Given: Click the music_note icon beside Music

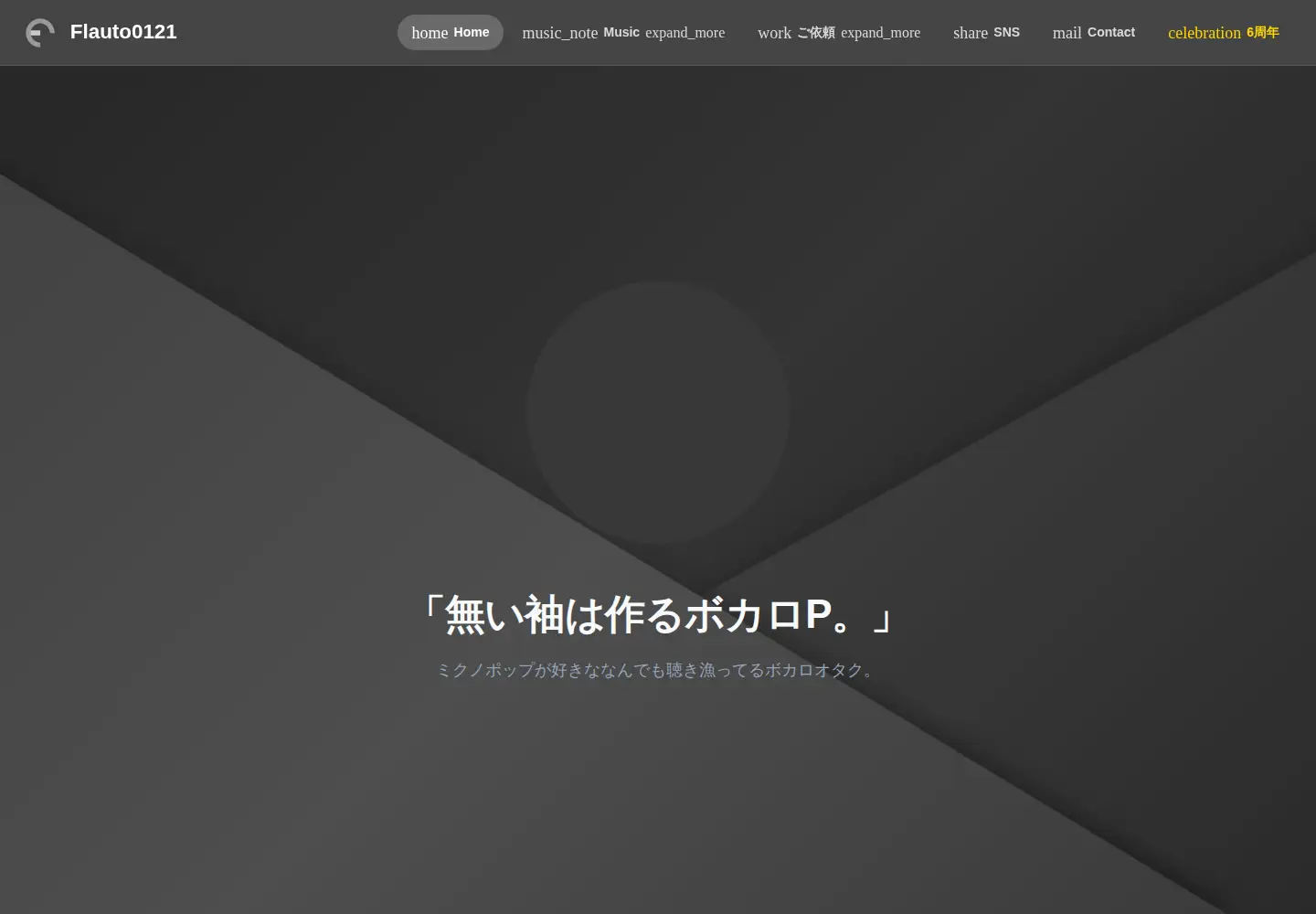Looking at the screenshot, I should tap(559, 33).
